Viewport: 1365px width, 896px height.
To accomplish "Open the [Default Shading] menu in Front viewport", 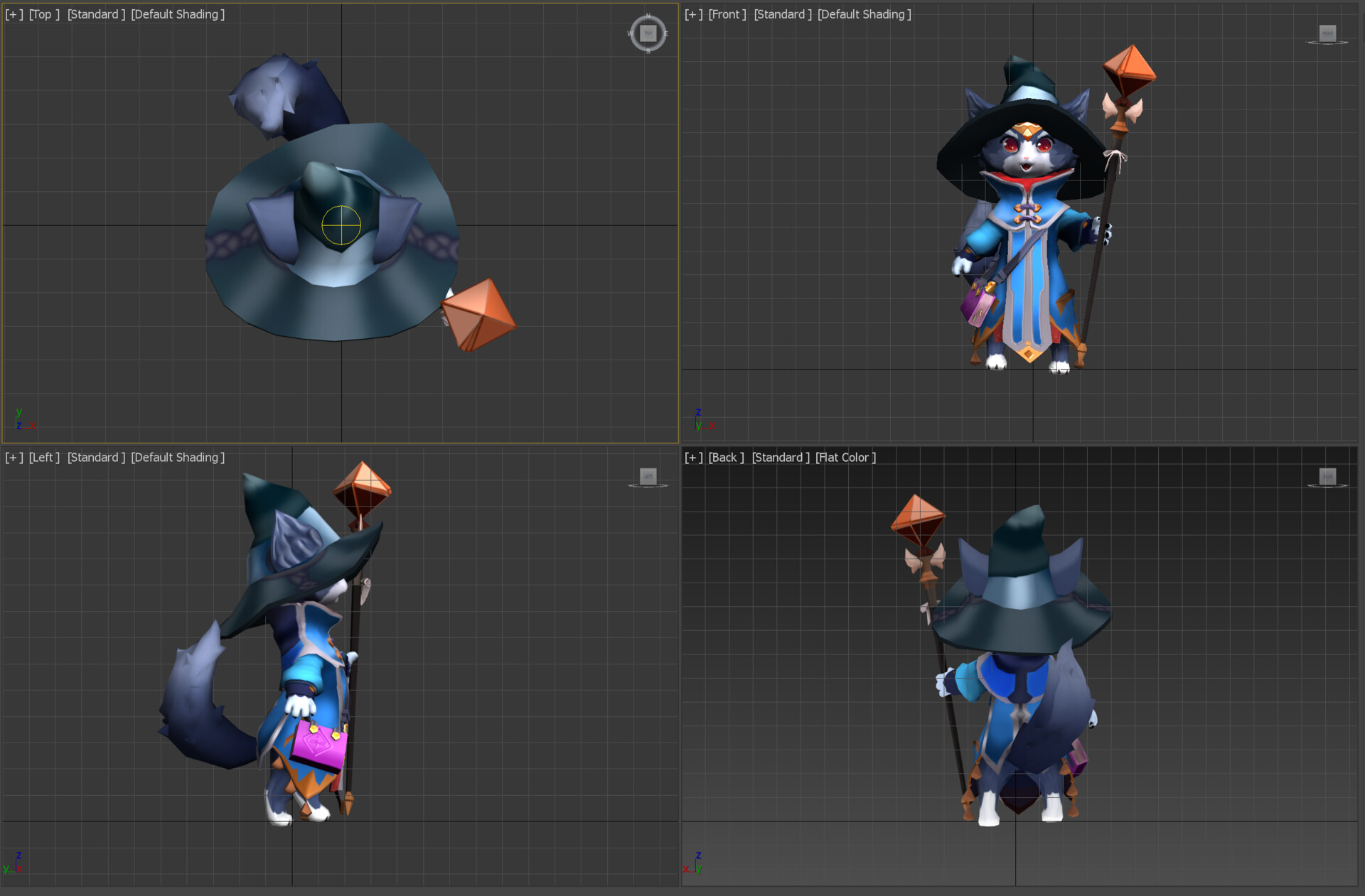I will click(x=864, y=14).
